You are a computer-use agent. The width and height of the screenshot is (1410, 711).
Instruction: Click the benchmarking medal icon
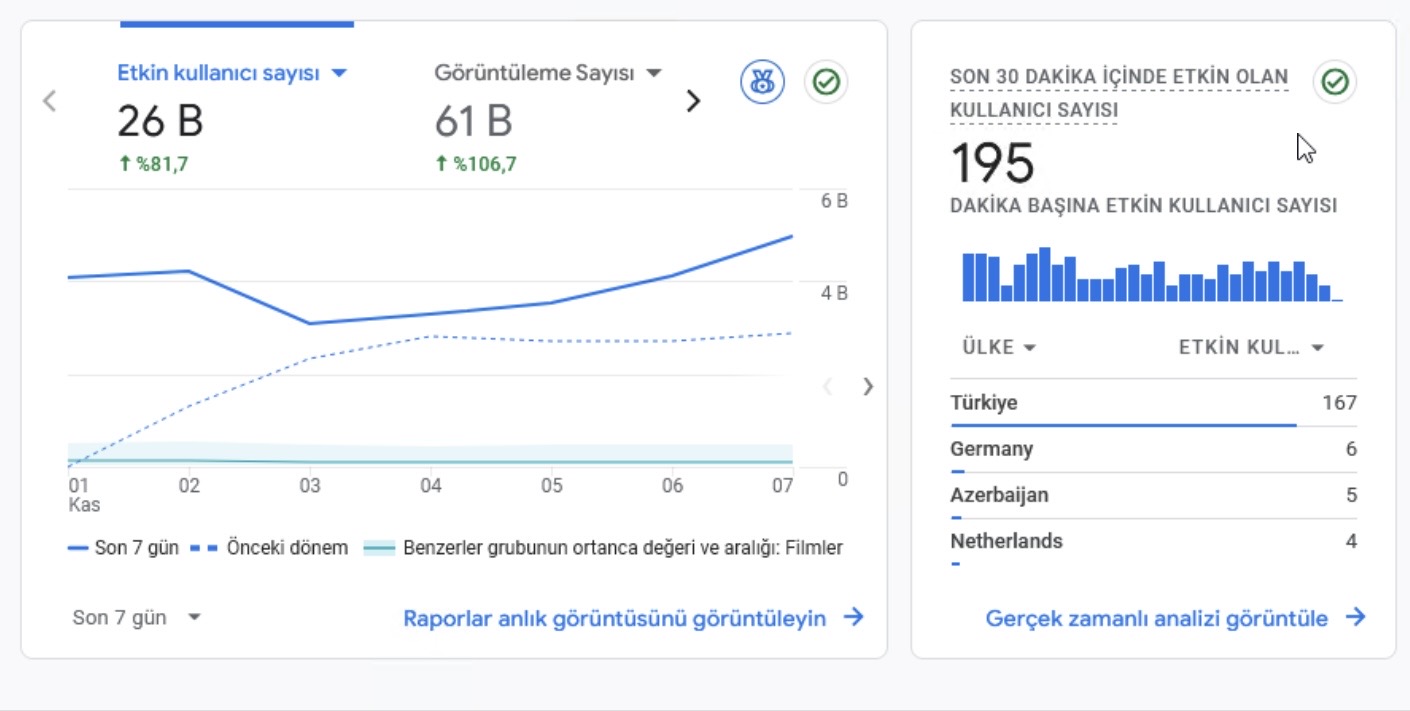(x=762, y=82)
